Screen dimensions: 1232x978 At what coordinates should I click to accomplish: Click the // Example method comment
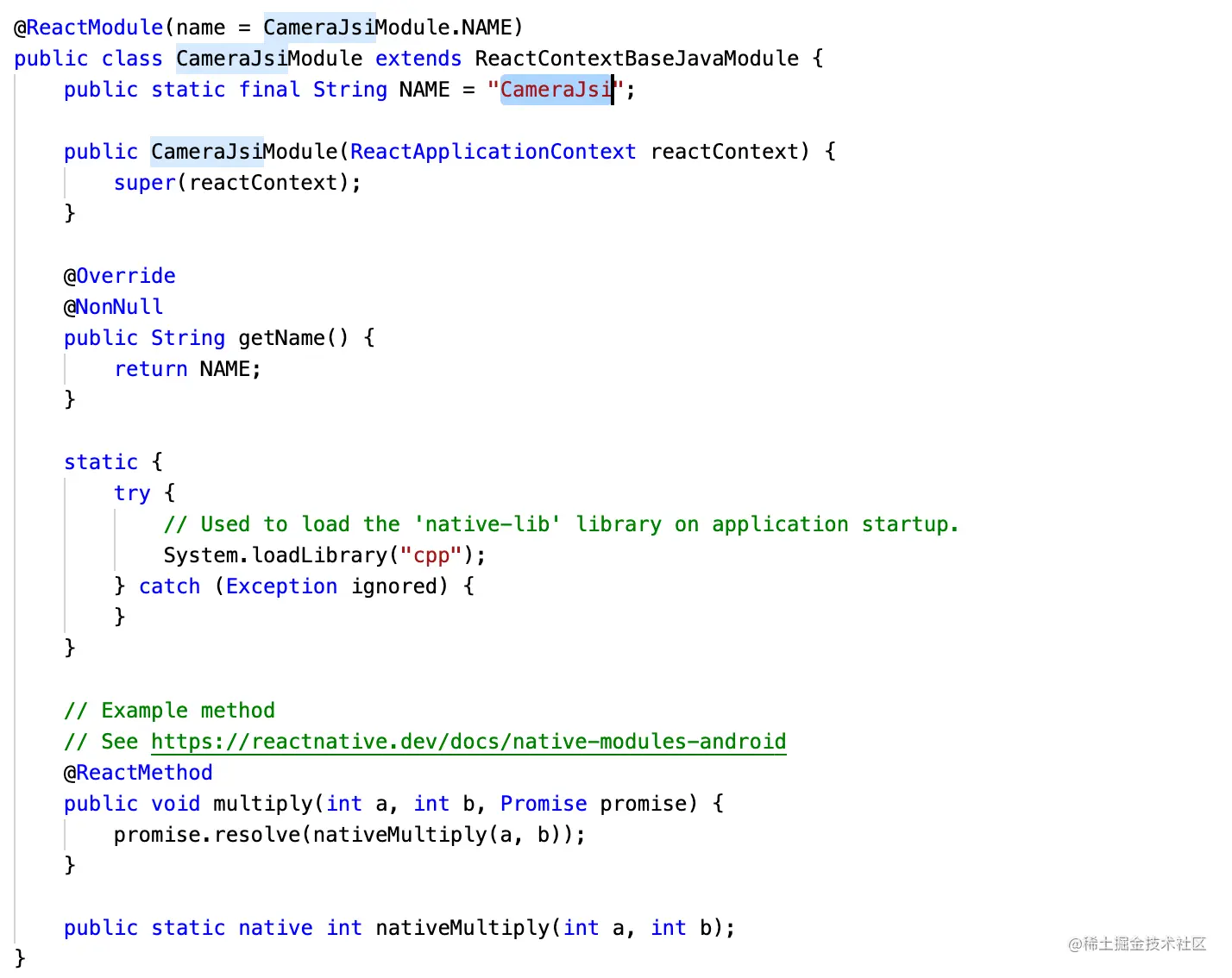pyautogui.click(x=169, y=711)
